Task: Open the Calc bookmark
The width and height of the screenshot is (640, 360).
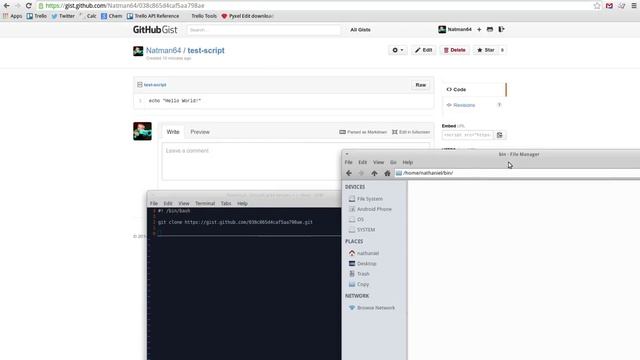Action: click(89, 16)
